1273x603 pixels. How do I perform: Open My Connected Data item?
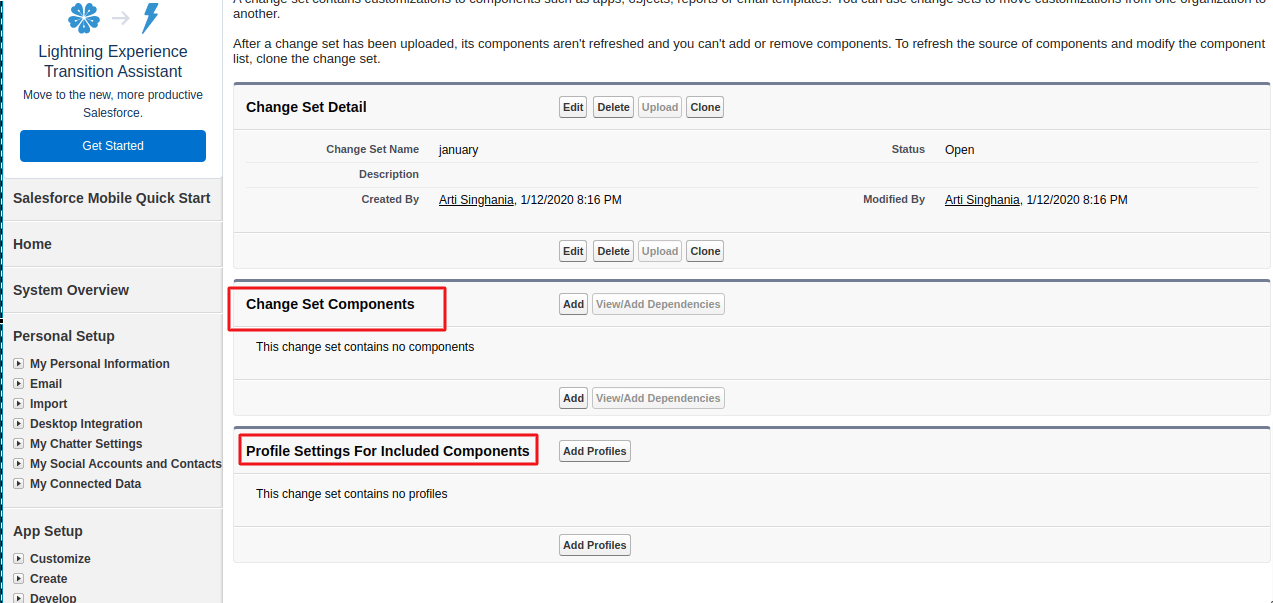(x=85, y=484)
